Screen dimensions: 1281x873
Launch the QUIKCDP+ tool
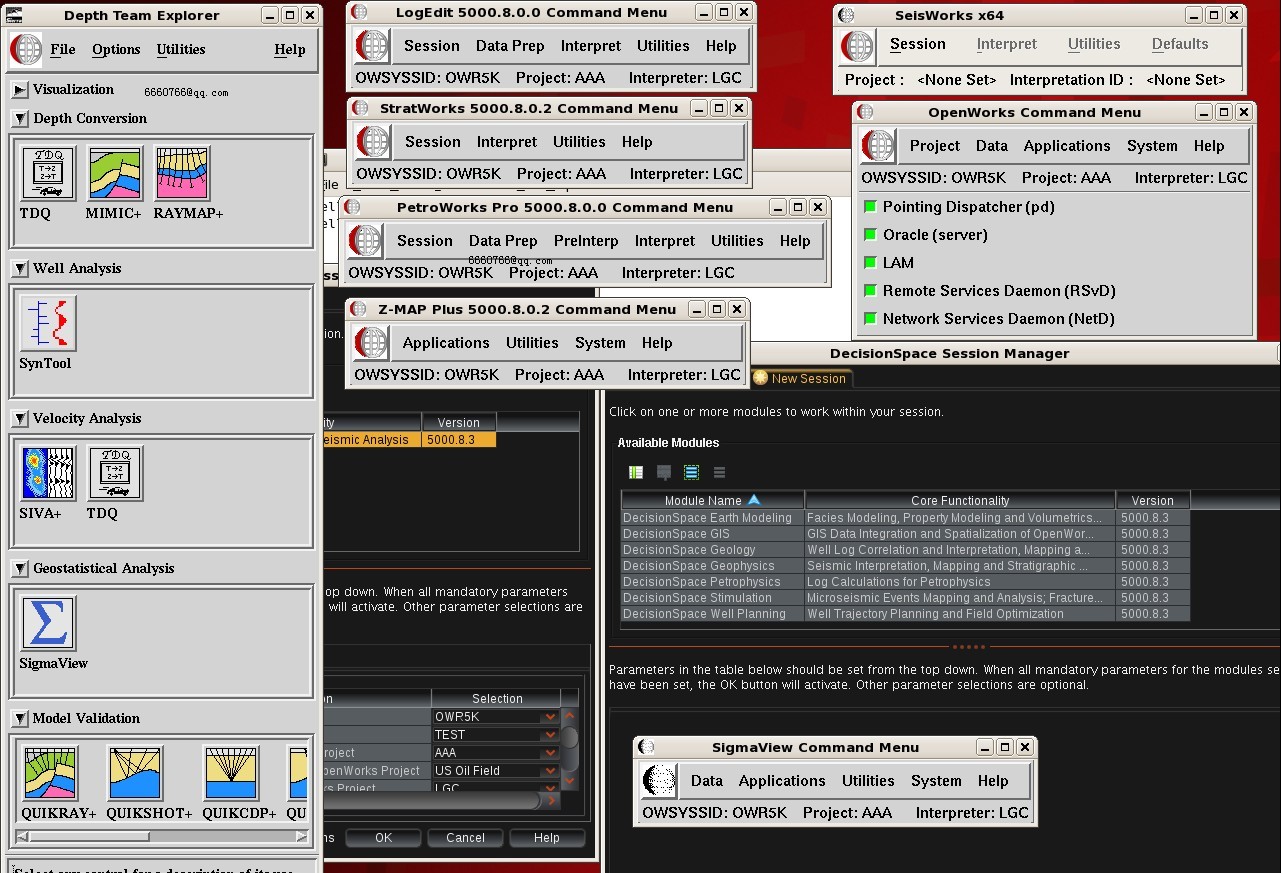pos(231,773)
